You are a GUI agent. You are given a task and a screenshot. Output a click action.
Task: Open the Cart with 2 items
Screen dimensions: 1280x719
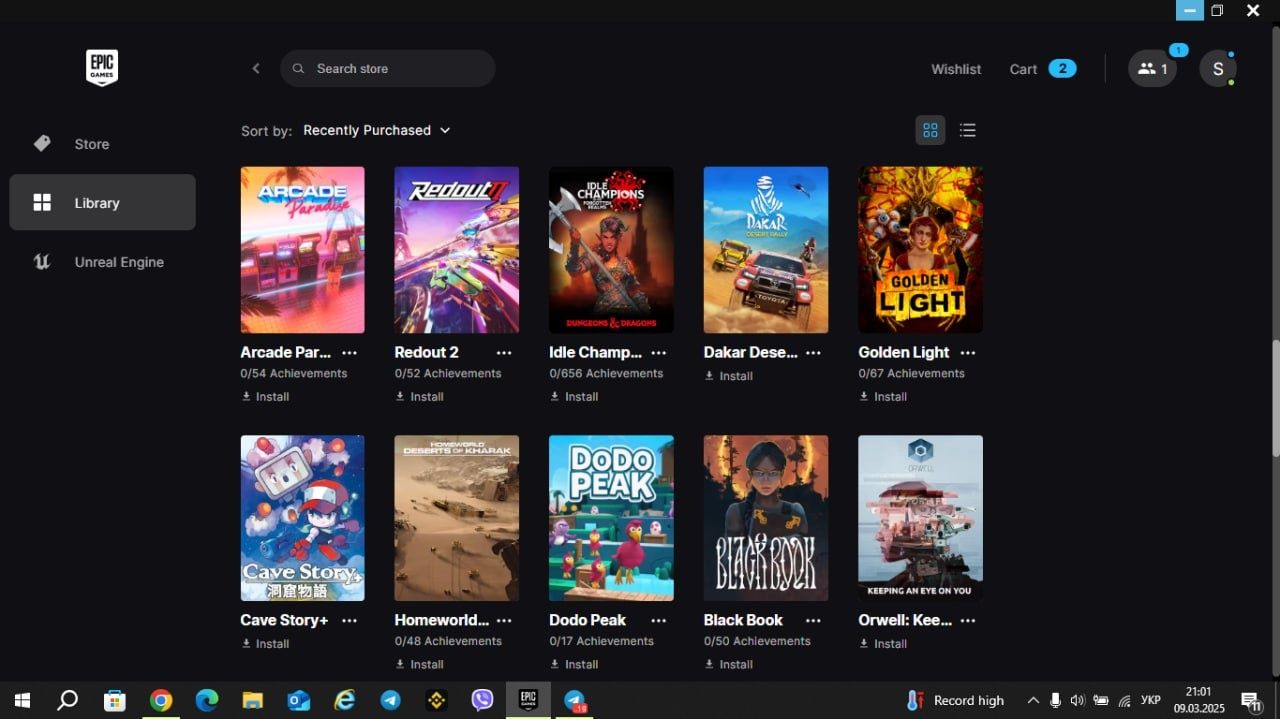(1043, 69)
